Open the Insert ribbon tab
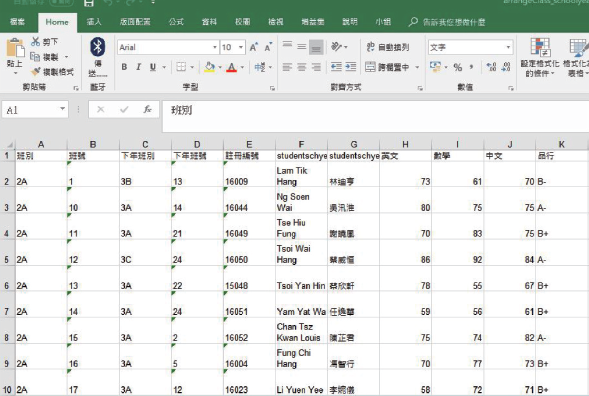This screenshot has width=589, height=396. pyautogui.click(x=94, y=22)
